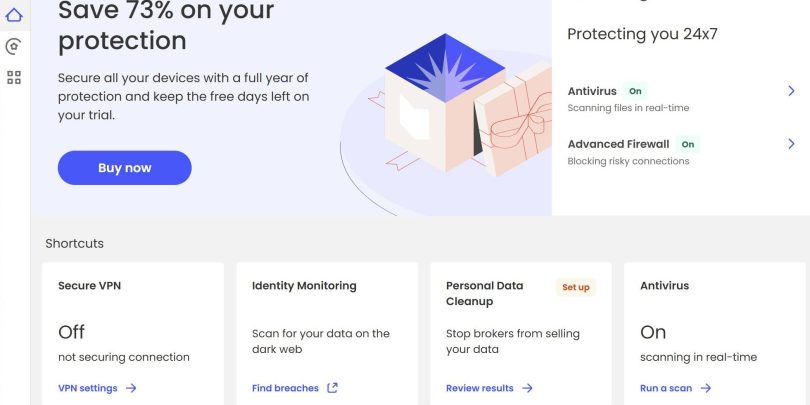The height and width of the screenshot is (405, 810).
Task: Click the Advanced Firewall On status badge
Action: [x=688, y=144]
